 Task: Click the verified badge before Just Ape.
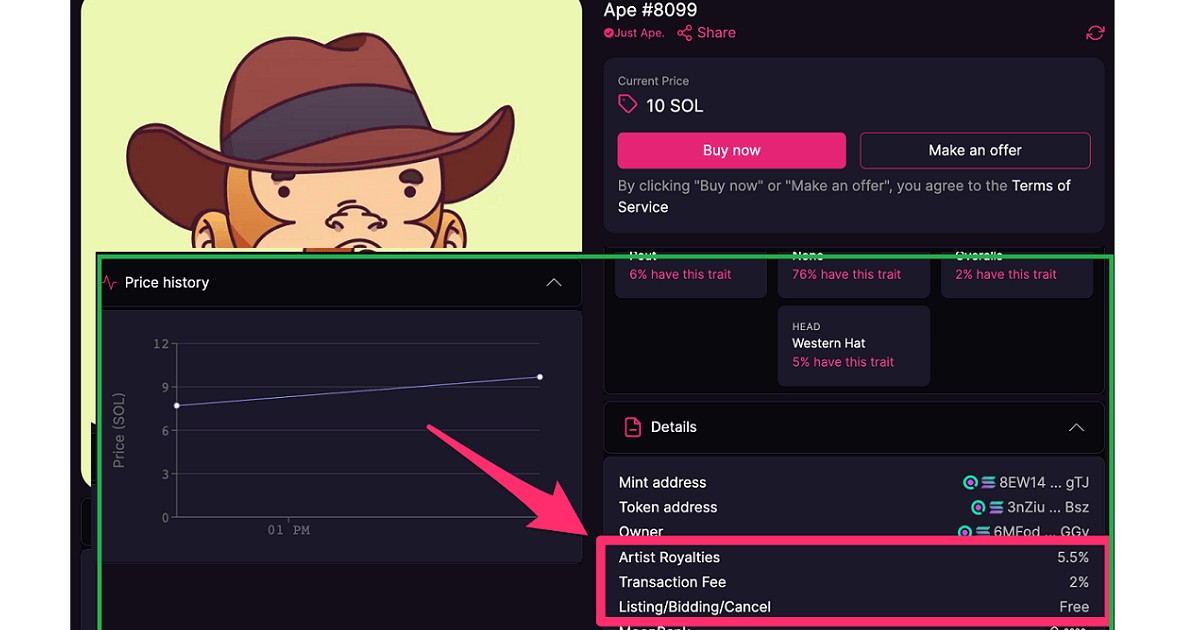click(x=609, y=33)
